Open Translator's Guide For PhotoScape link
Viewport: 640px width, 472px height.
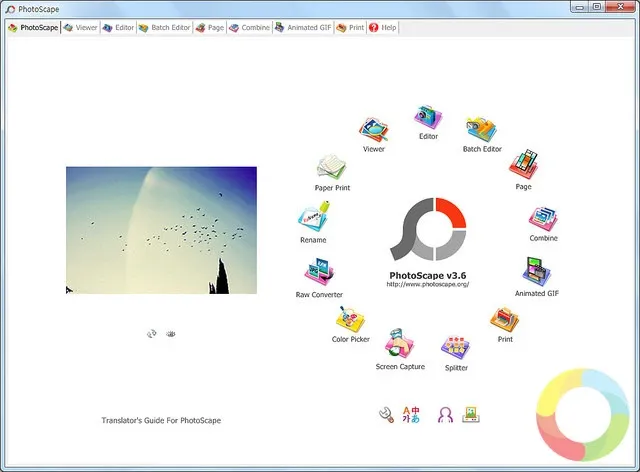pos(161,420)
